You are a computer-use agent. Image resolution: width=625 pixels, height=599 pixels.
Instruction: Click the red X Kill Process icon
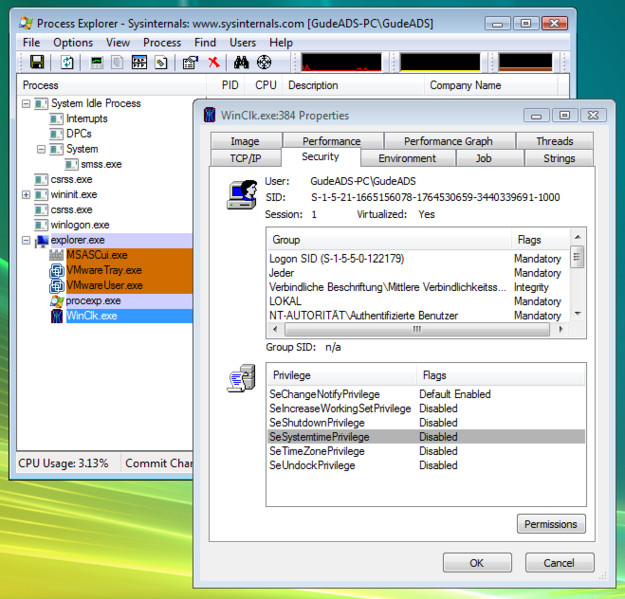[x=214, y=62]
